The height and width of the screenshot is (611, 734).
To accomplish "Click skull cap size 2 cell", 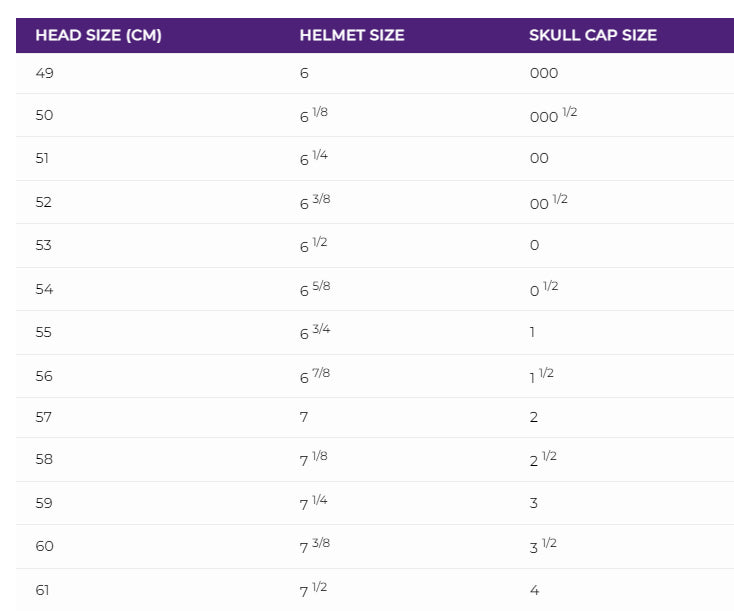I will coord(534,417).
